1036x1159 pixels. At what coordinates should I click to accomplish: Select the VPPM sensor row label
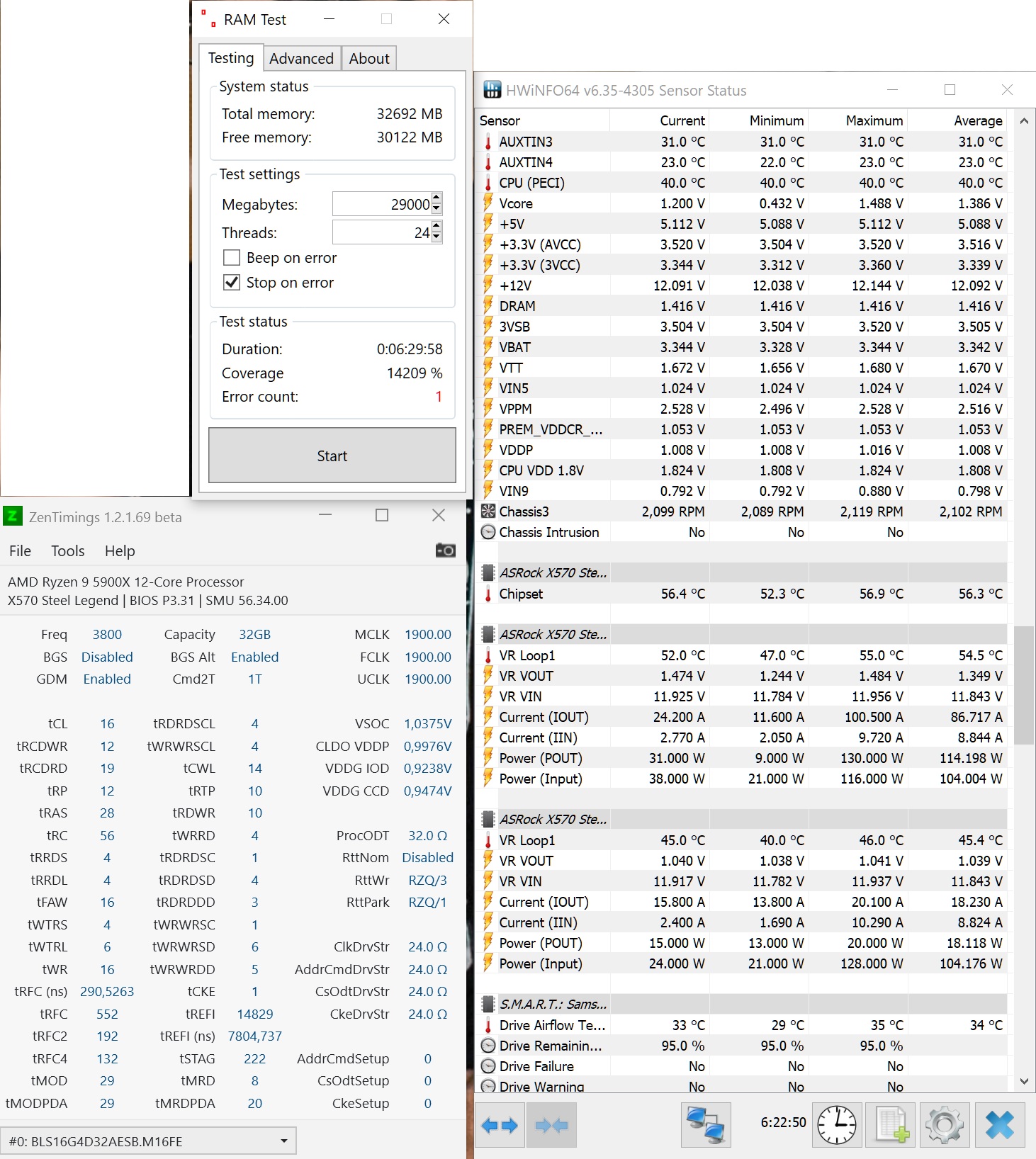pyautogui.click(x=515, y=409)
